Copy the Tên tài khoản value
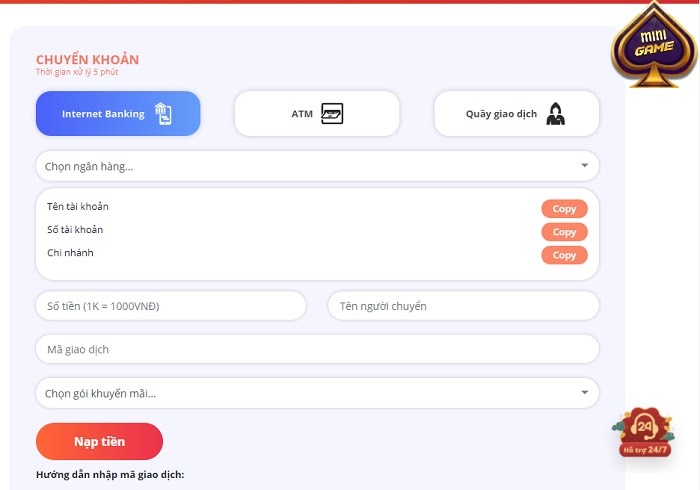The image size is (700, 490). 564,209
